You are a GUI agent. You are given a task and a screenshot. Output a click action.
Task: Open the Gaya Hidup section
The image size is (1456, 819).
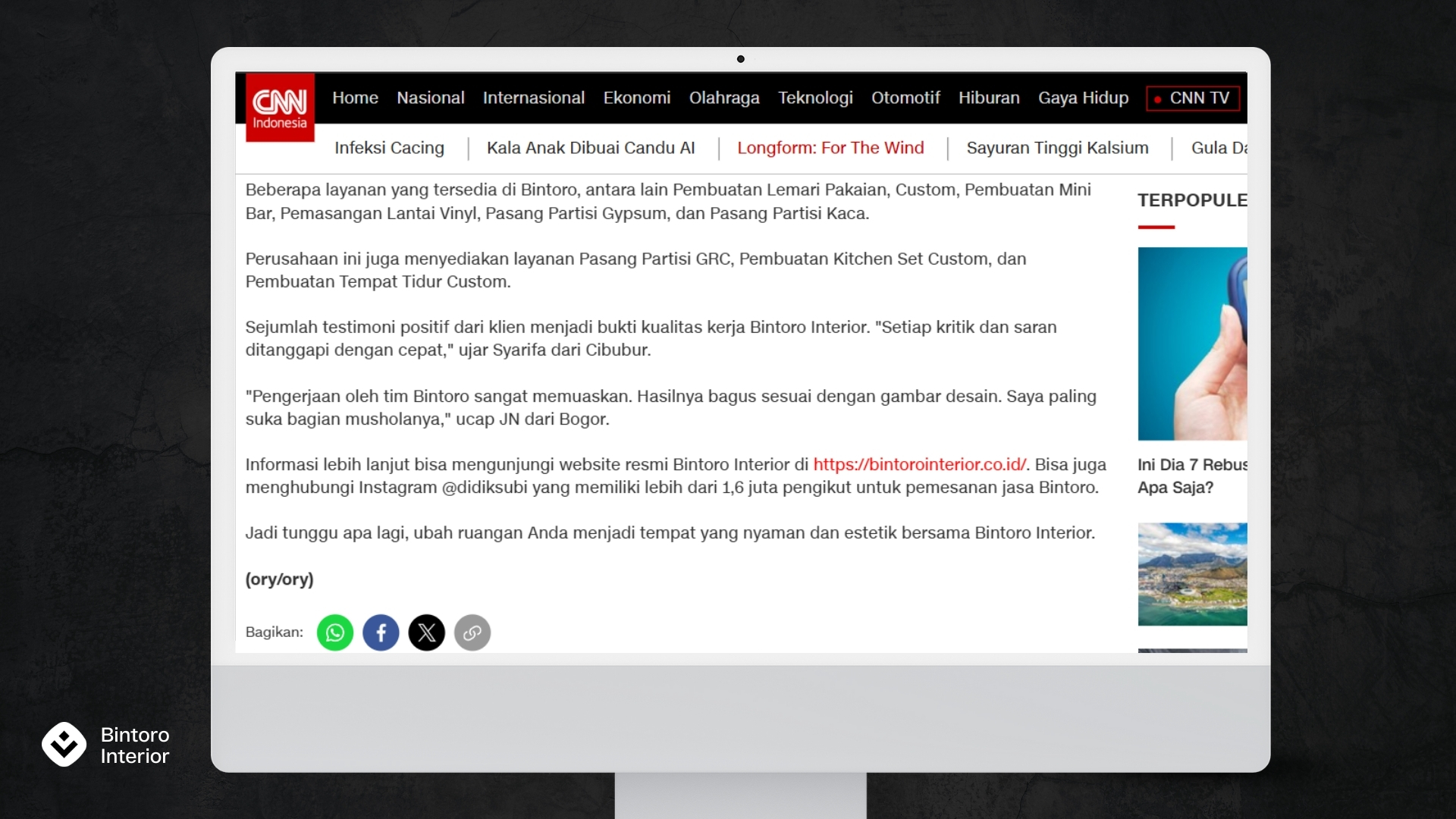(1083, 98)
